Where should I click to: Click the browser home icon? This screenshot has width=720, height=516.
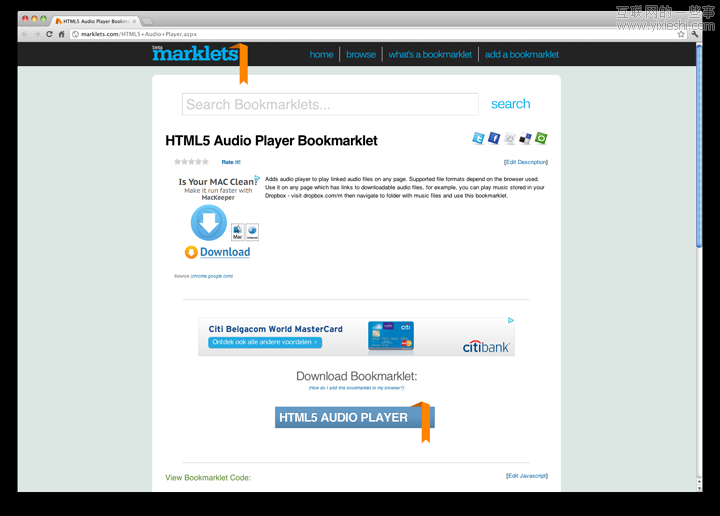point(62,34)
